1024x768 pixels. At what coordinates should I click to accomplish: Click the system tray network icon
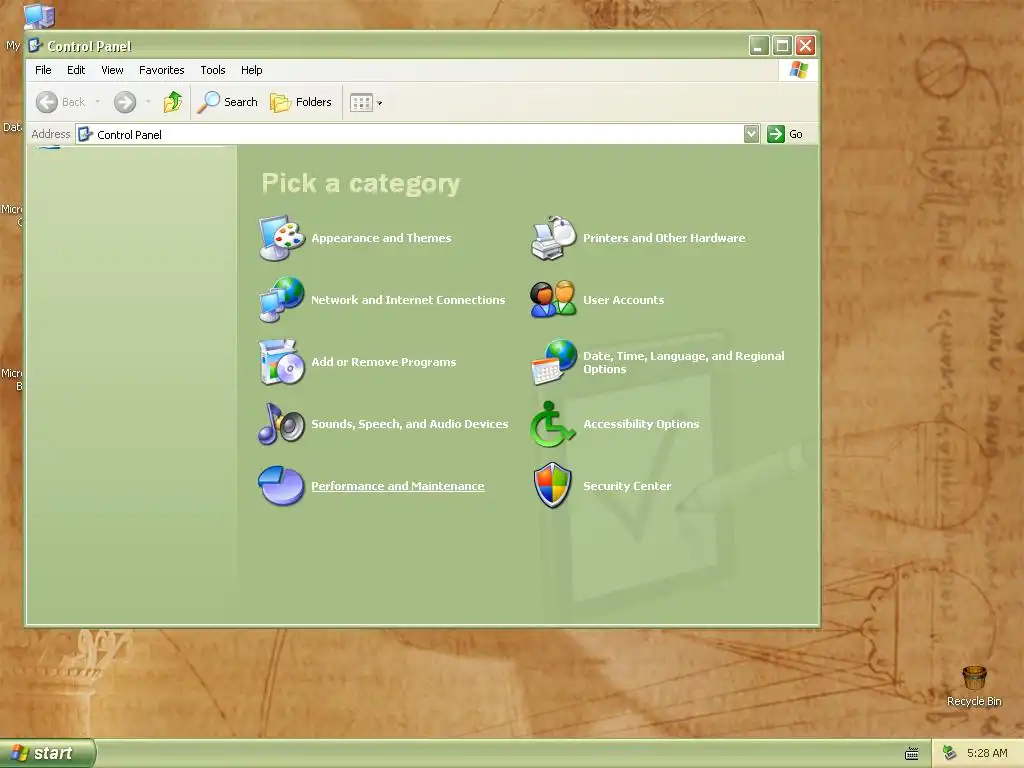(x=949, y=753)
